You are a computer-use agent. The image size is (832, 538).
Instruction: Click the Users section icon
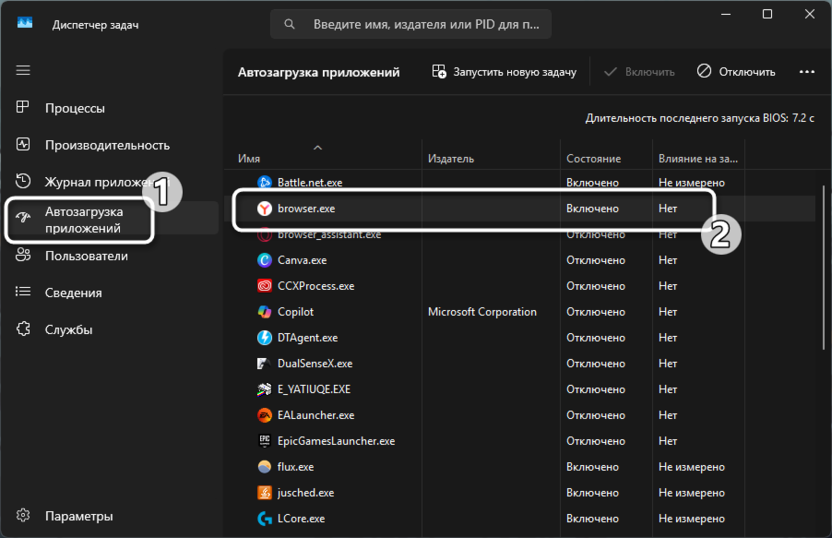tap(24, 256)
